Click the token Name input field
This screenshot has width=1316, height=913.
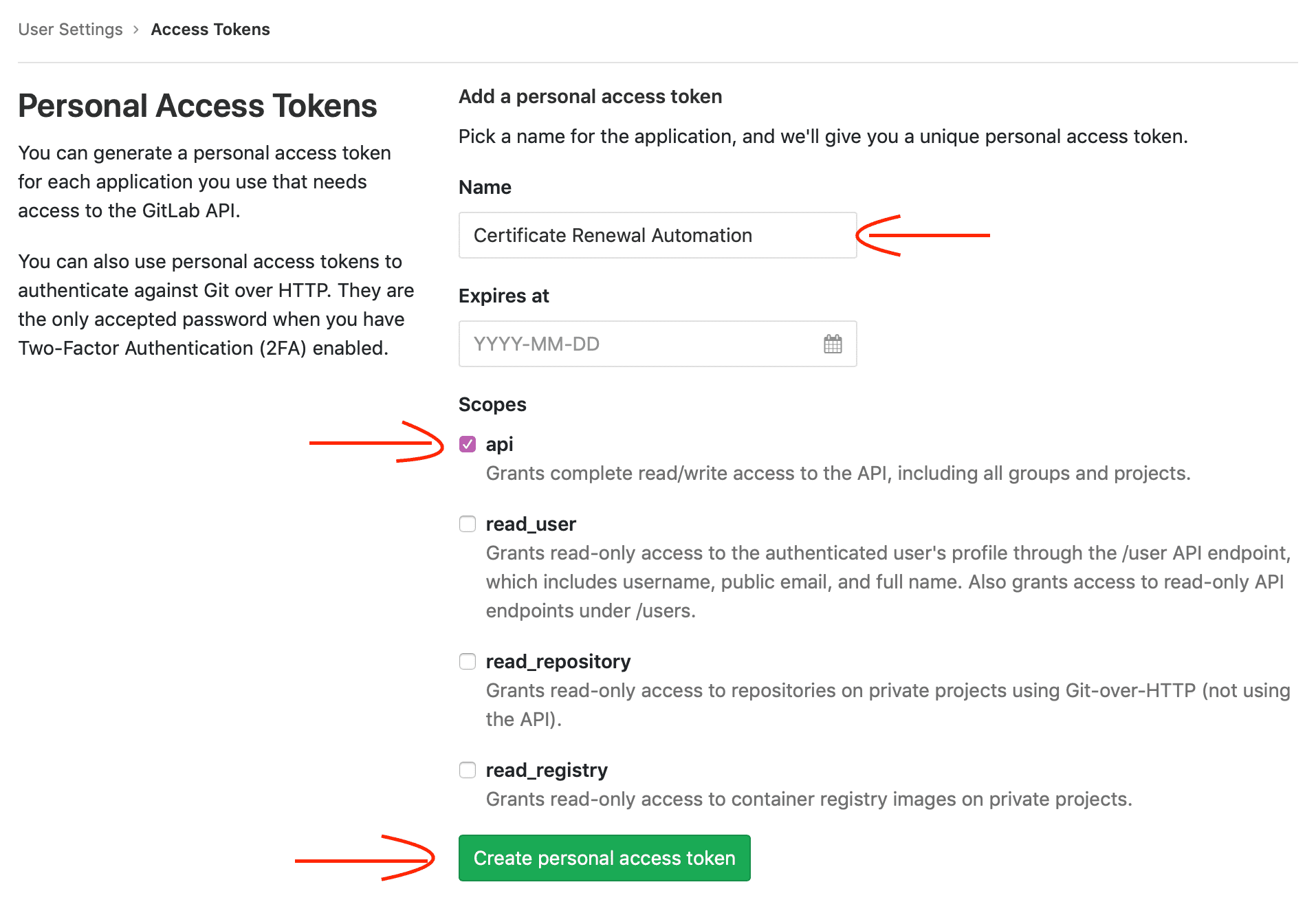point(657,235)
